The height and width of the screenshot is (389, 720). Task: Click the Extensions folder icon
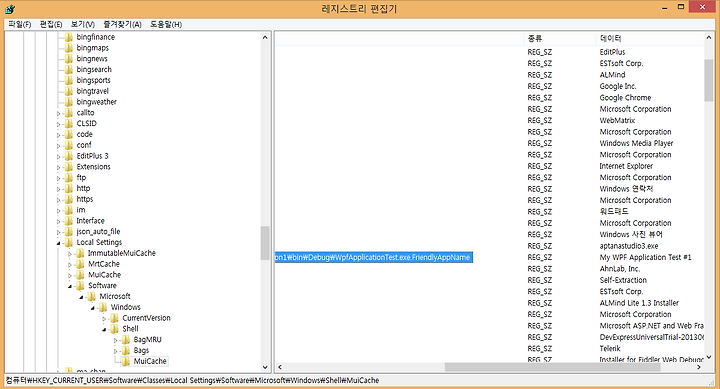click(x=69, y=167)
